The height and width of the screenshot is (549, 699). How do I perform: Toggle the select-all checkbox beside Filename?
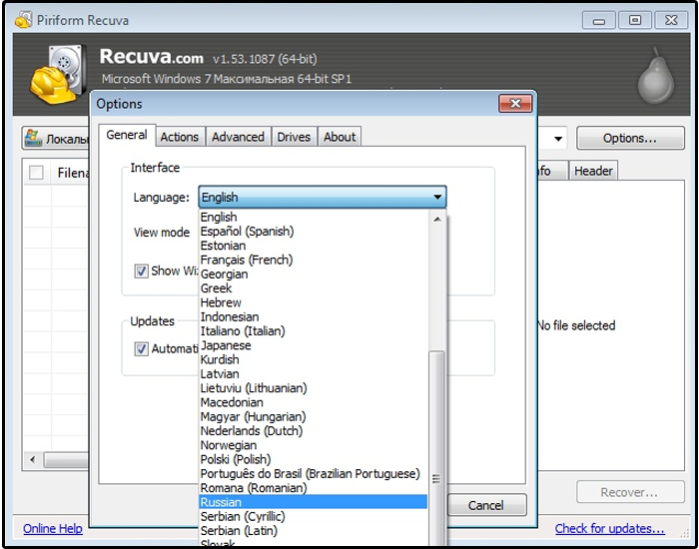coord(36,172)
